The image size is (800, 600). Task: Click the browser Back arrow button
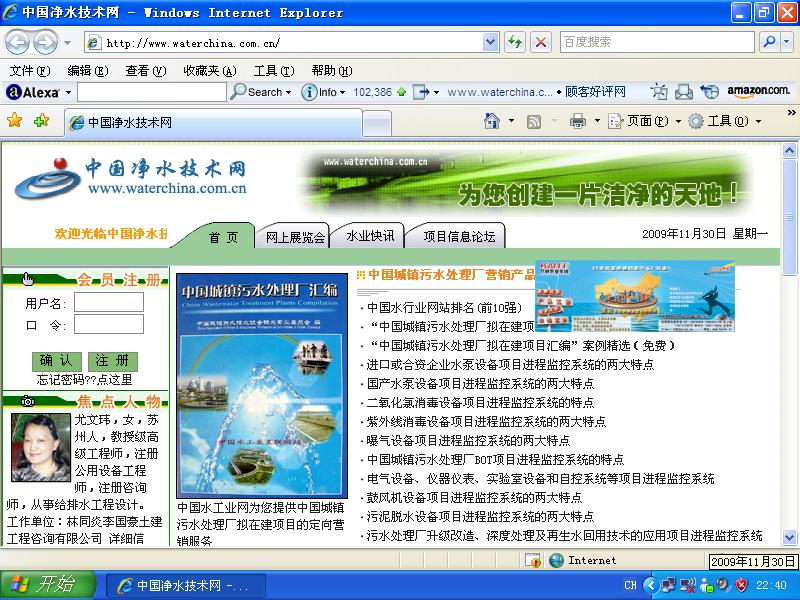pyautogui.click(x=18, y=42)
